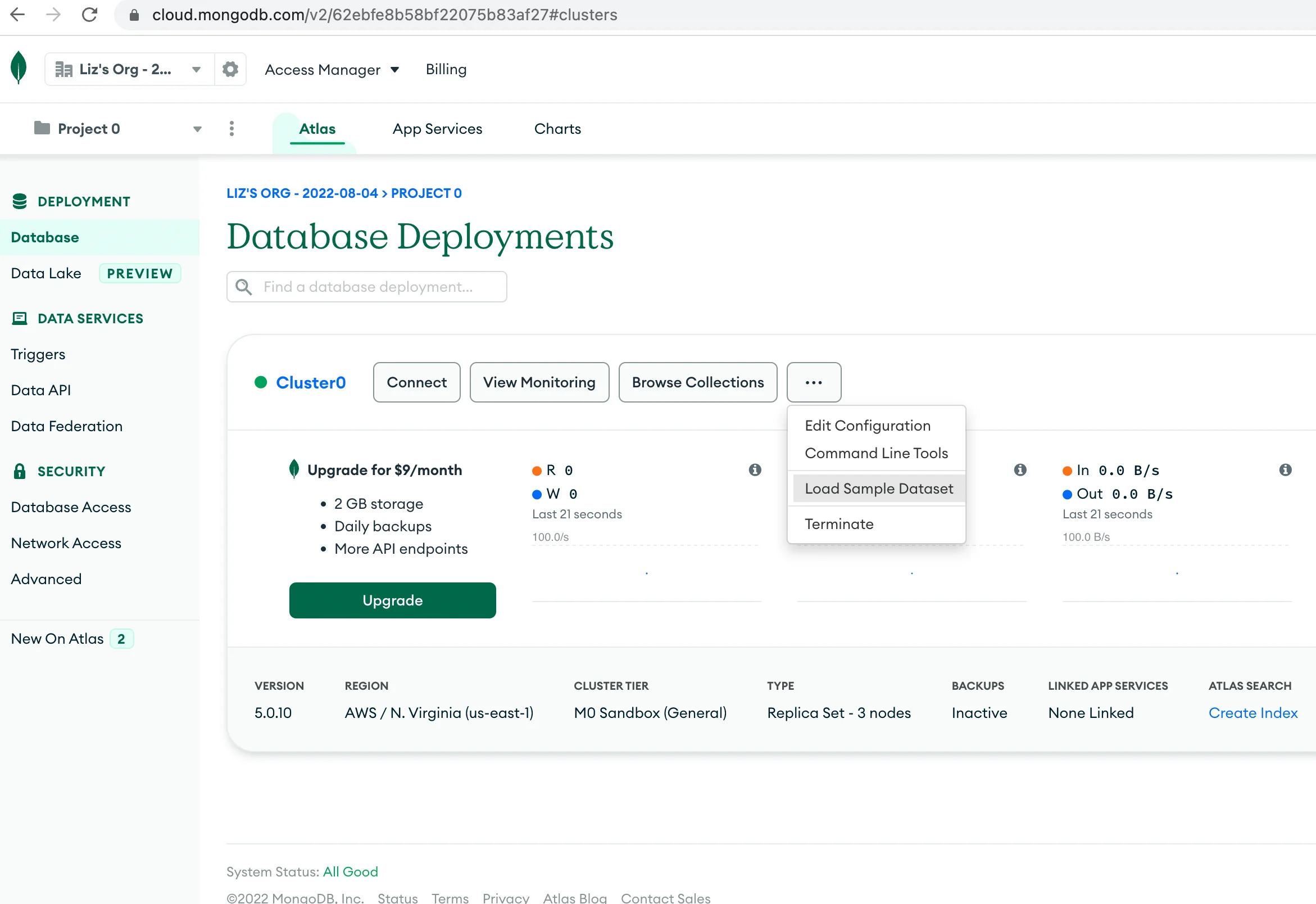Viewport: 1316px width, 904px height.
Task: Click the green Cluster0 status dot
Action: coord(261,382)
